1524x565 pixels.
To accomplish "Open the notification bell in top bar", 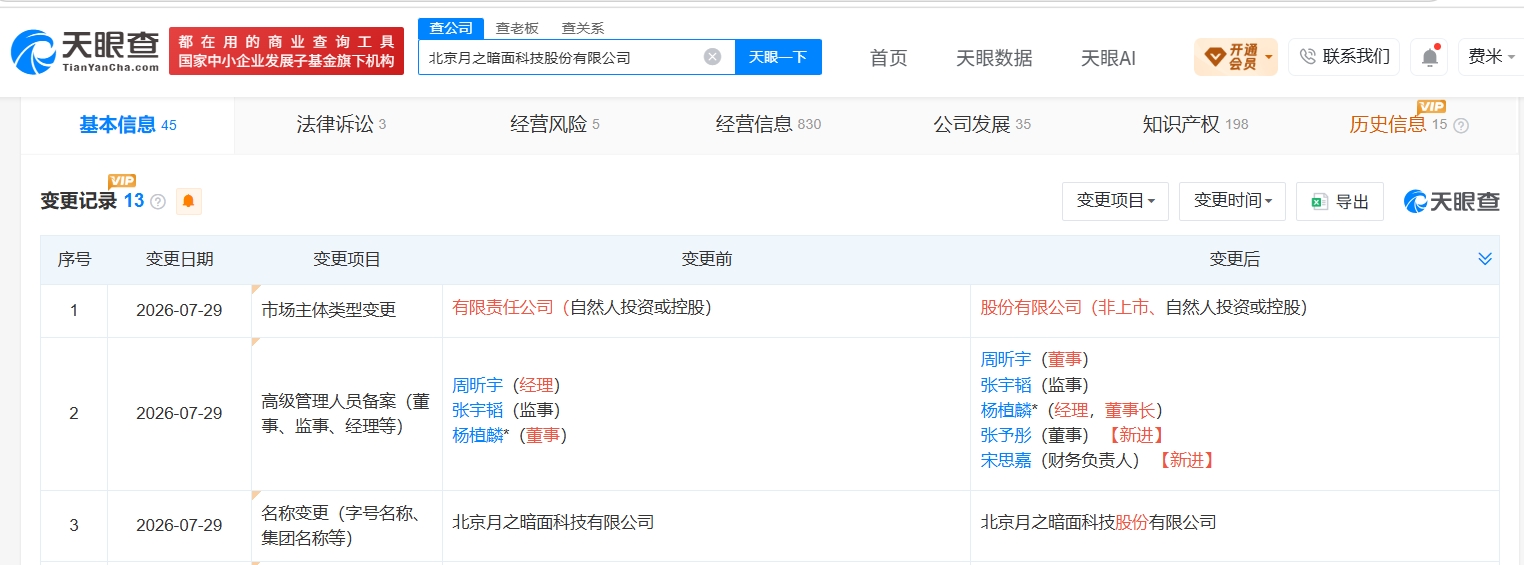I will tap(1429, 57).
